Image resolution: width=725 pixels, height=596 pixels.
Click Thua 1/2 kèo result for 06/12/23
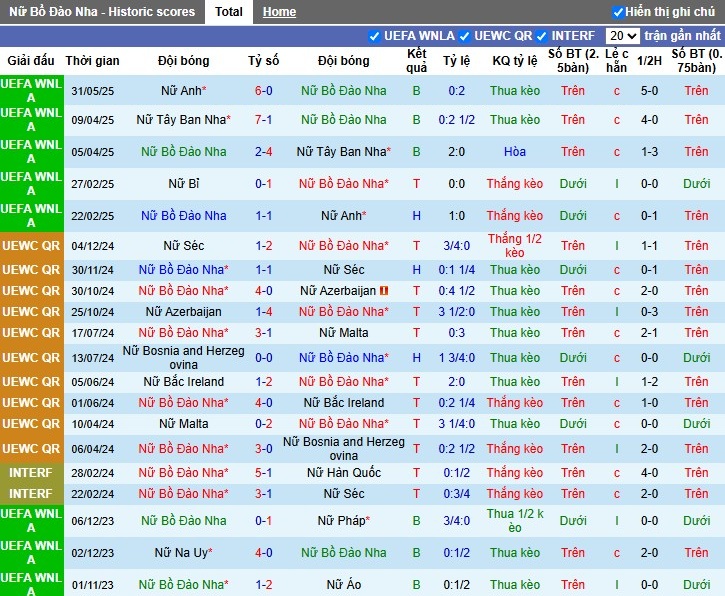coord(515,521)
